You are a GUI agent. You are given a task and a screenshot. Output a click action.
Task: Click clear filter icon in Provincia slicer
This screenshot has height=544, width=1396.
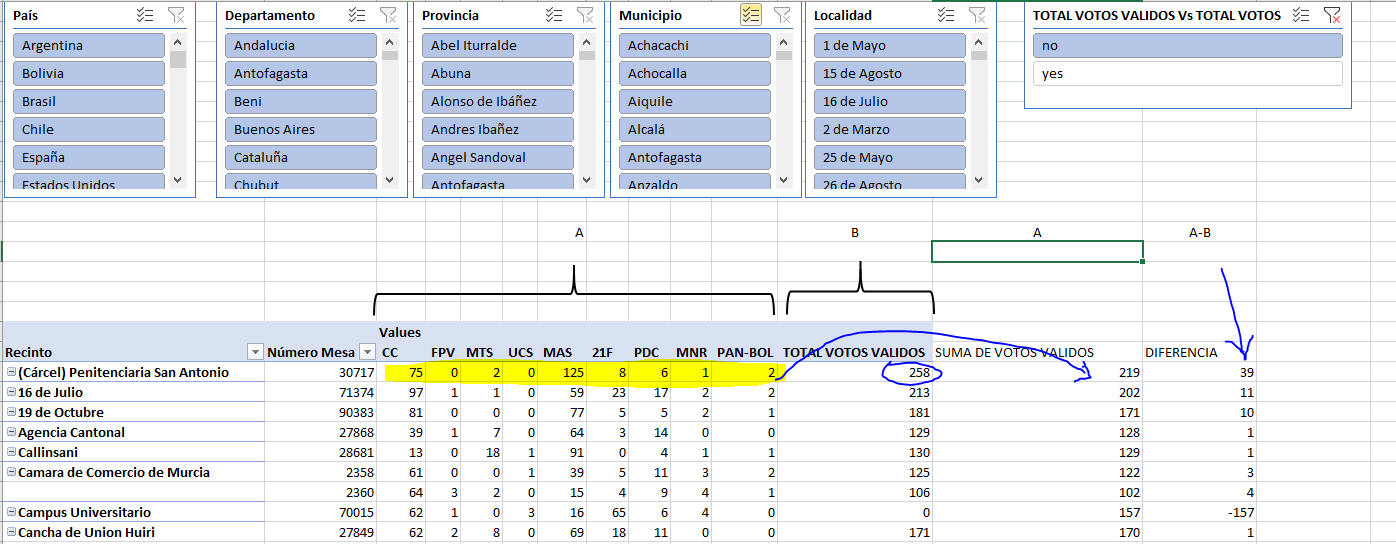pyautogui.click(x=585, y=15)
